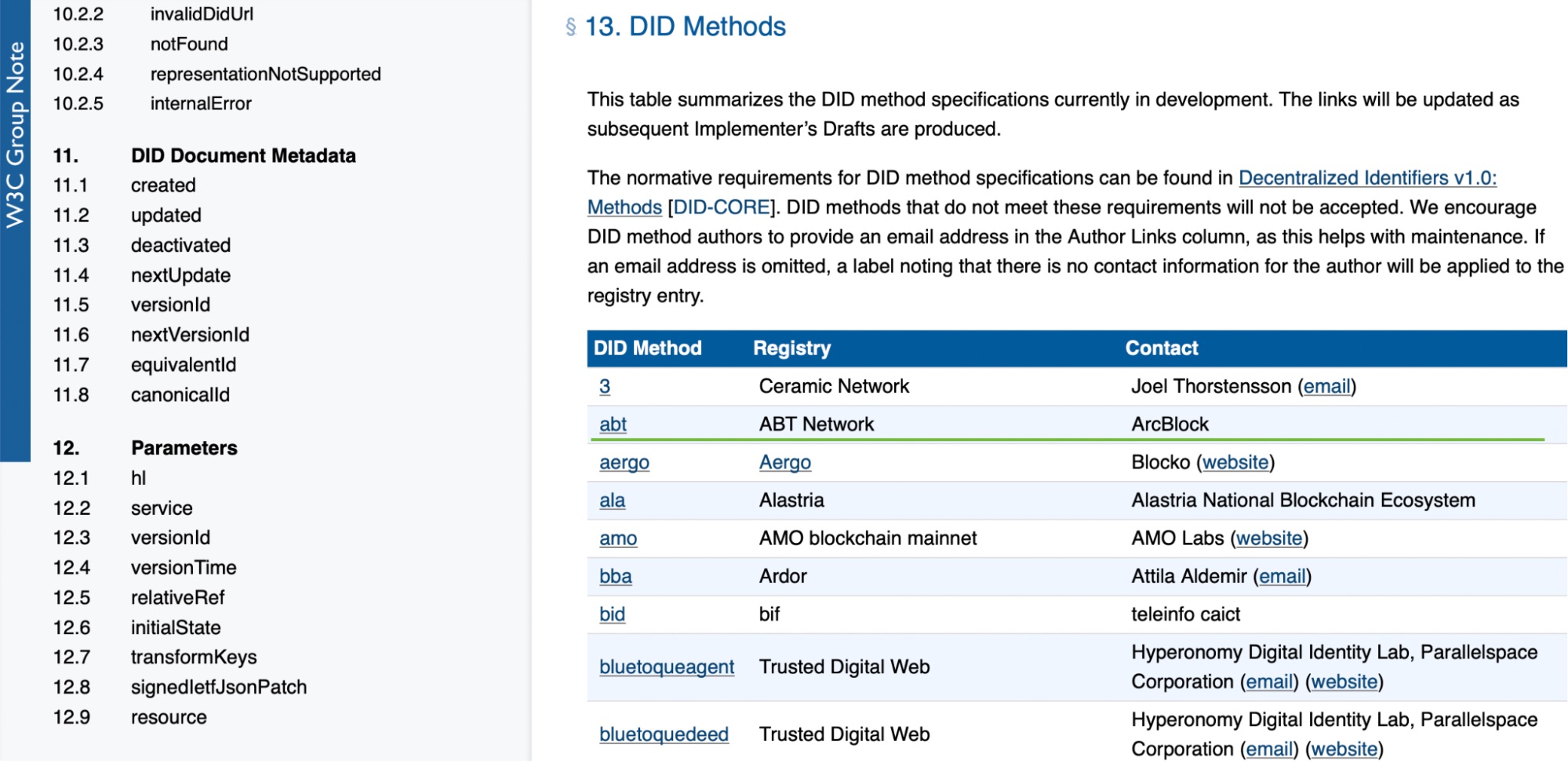Open the 'abt' DID method link
1568x762 pixels.
(x=613, y=425)
